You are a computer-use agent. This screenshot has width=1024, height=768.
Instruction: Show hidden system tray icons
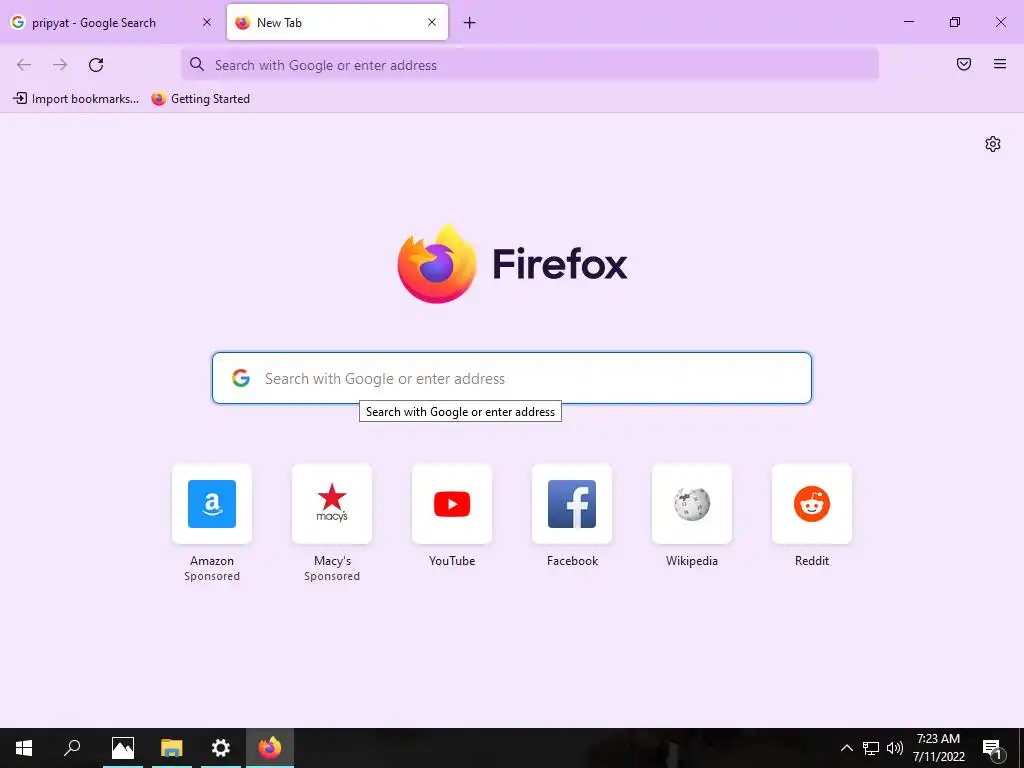click(x=846, y=748)
